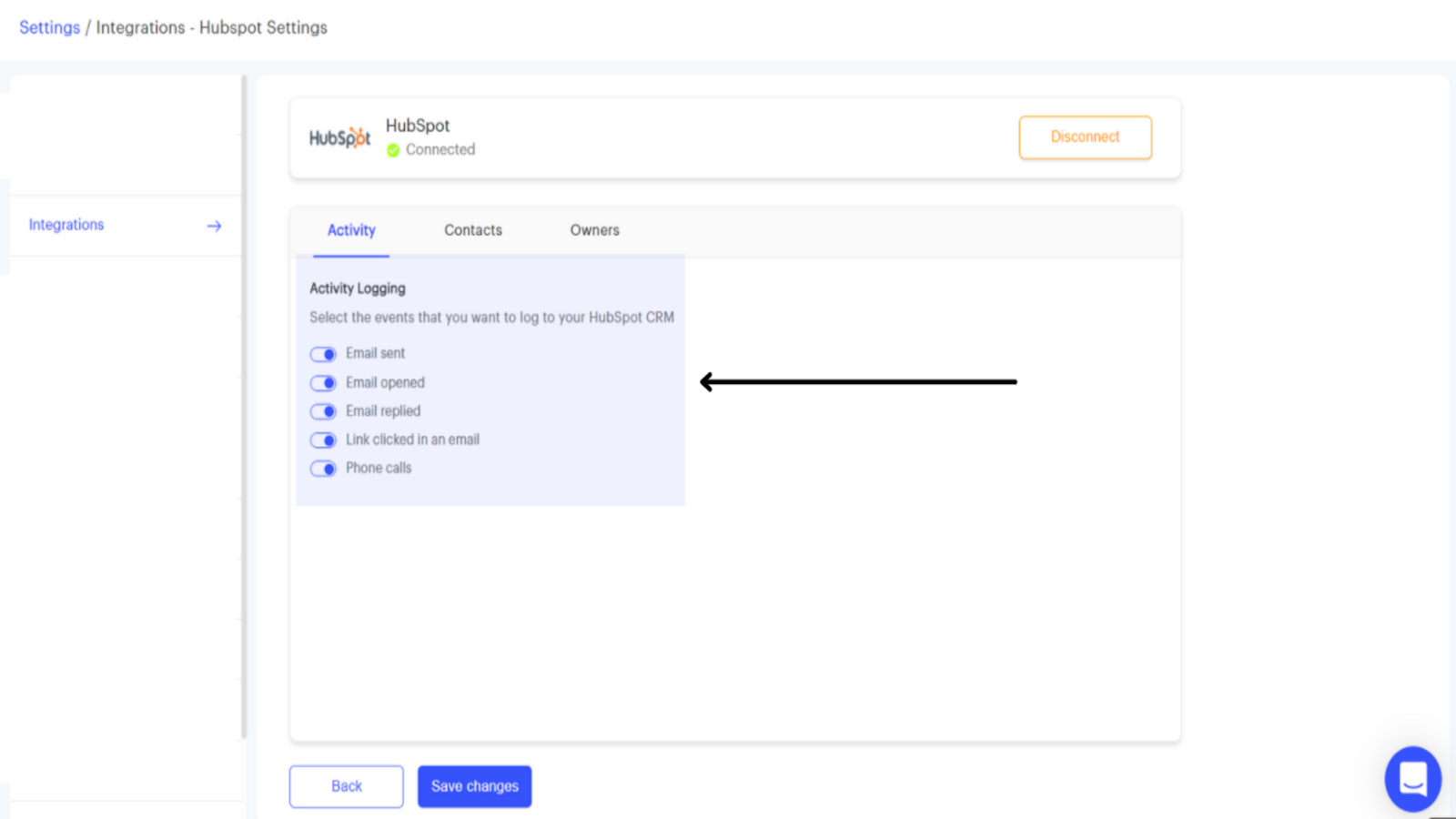
Task: Disable the Email opened logging switch
Action: pos(323,383)
